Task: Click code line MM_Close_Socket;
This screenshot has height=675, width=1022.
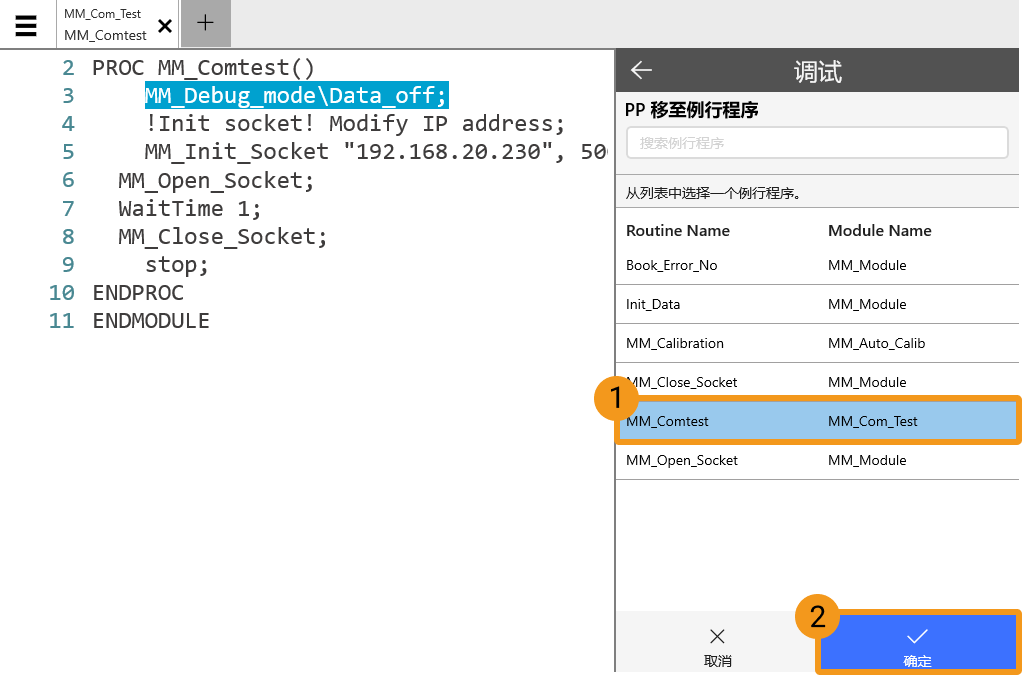Action: point(223,237)
